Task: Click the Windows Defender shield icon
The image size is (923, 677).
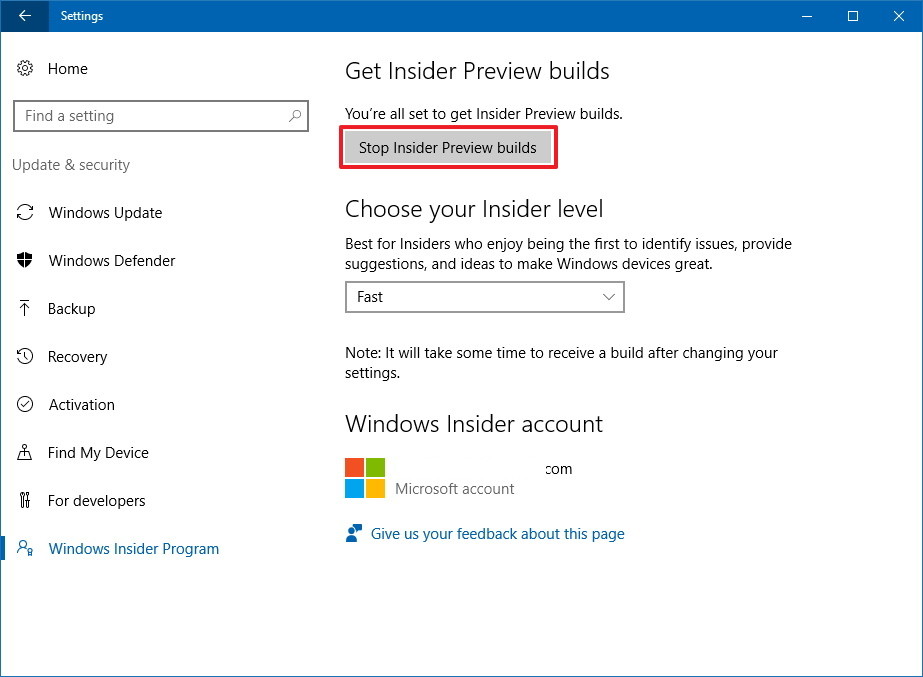Action: 26,260
